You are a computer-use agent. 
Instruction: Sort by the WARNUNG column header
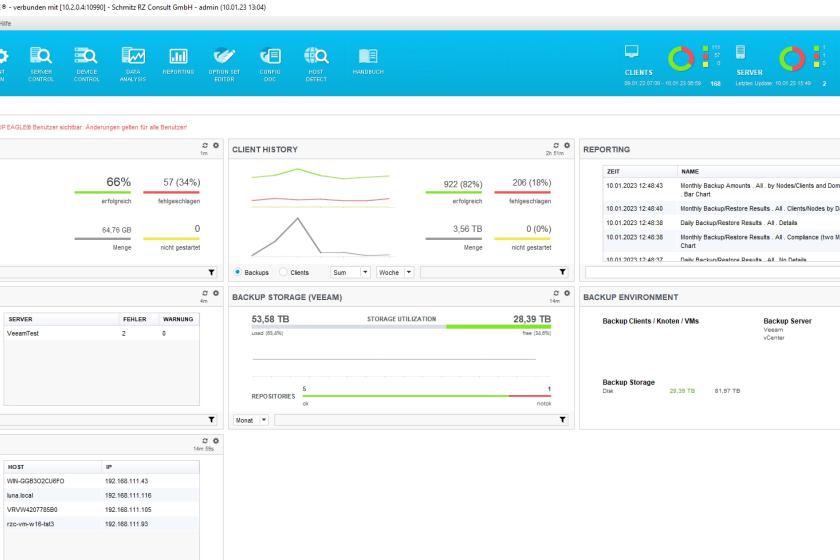(x=178, y=319)
